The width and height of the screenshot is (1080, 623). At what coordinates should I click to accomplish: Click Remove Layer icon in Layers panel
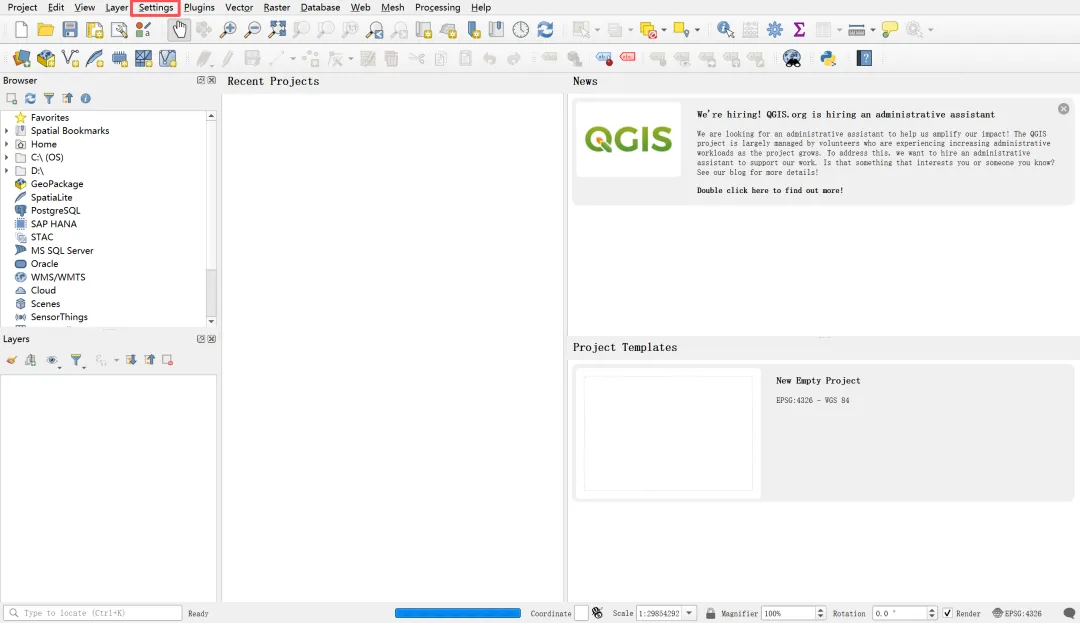[167, 360]
